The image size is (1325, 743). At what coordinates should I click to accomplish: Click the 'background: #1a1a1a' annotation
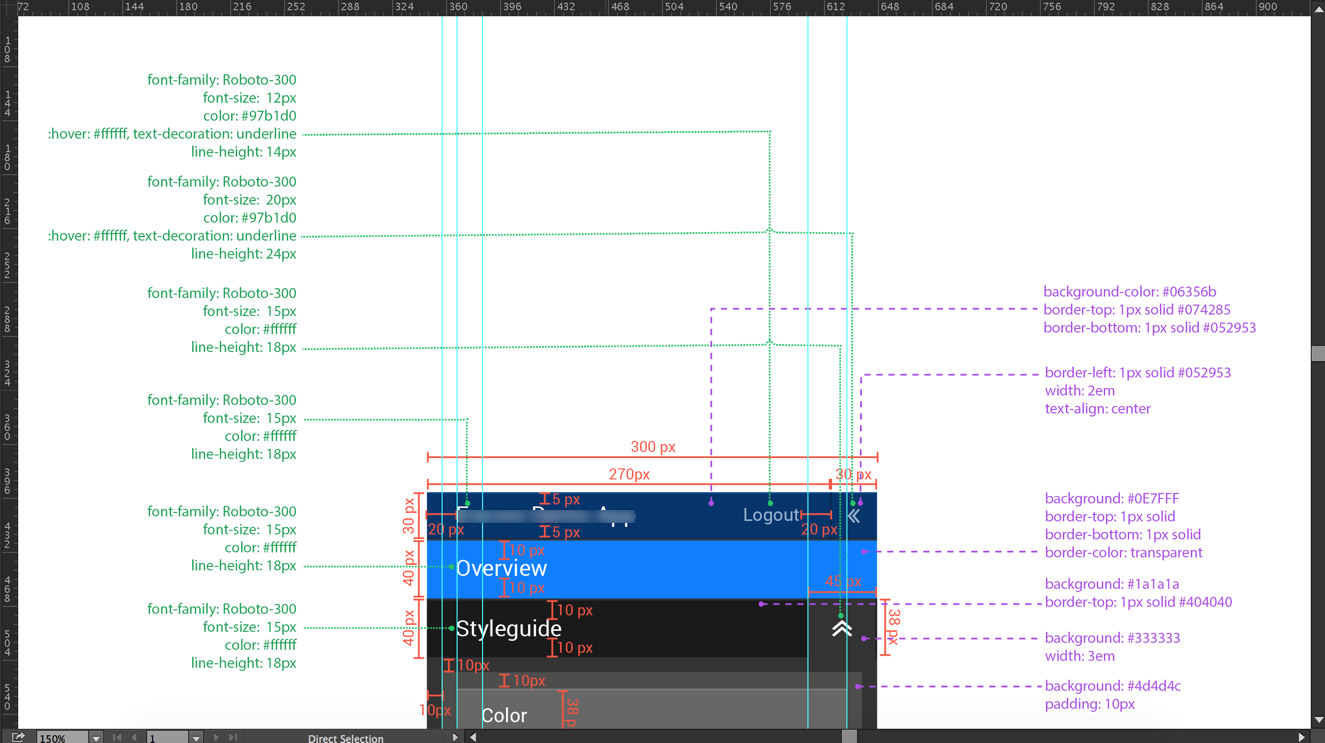[1112, 584]
